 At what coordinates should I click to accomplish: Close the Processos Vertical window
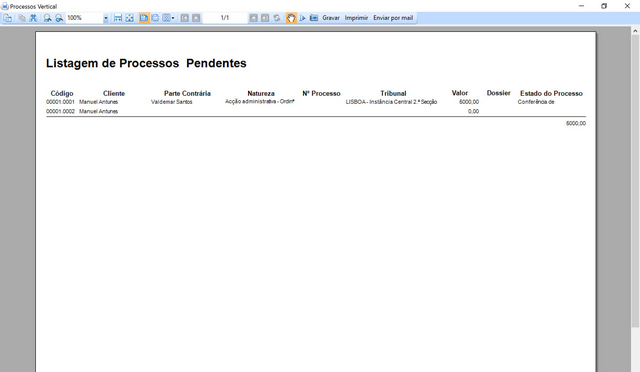(627, 6)
